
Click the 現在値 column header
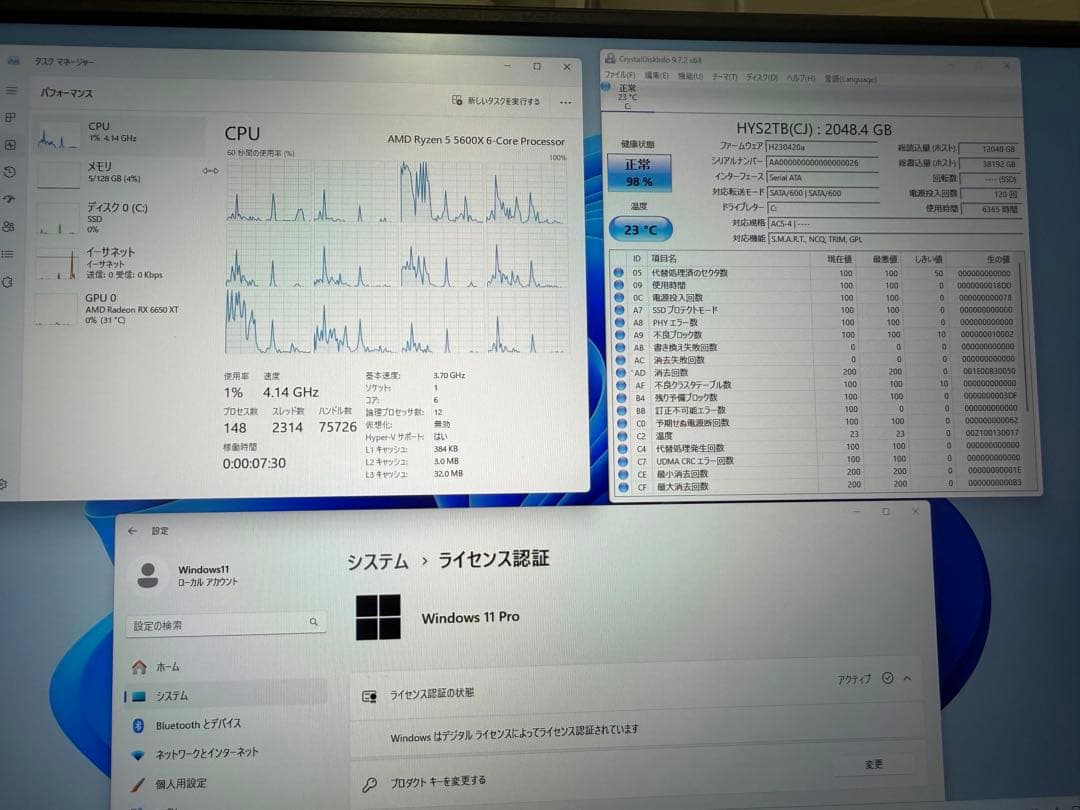tap(839, 259)
